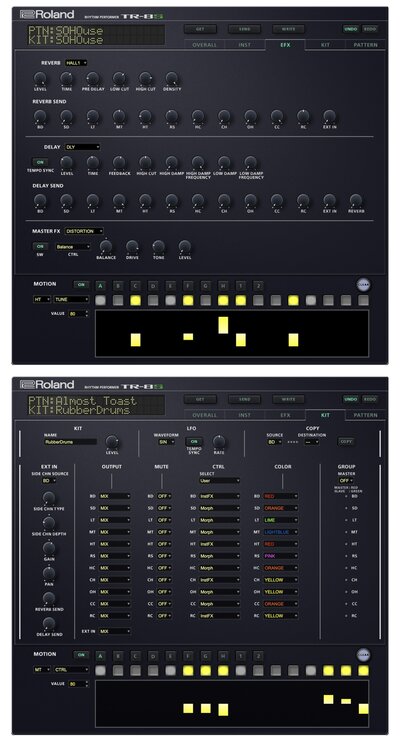Click the SIDE CHN DEPTH knob
Image resolution: width=400 pixels, height=743 pixels.
(49, 523)
